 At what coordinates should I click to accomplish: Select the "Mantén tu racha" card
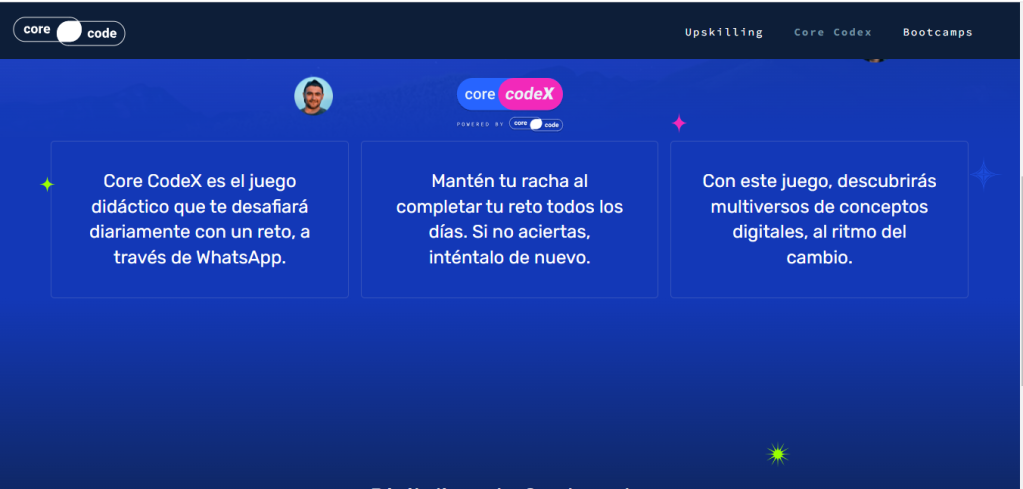[x=509, y=219]
